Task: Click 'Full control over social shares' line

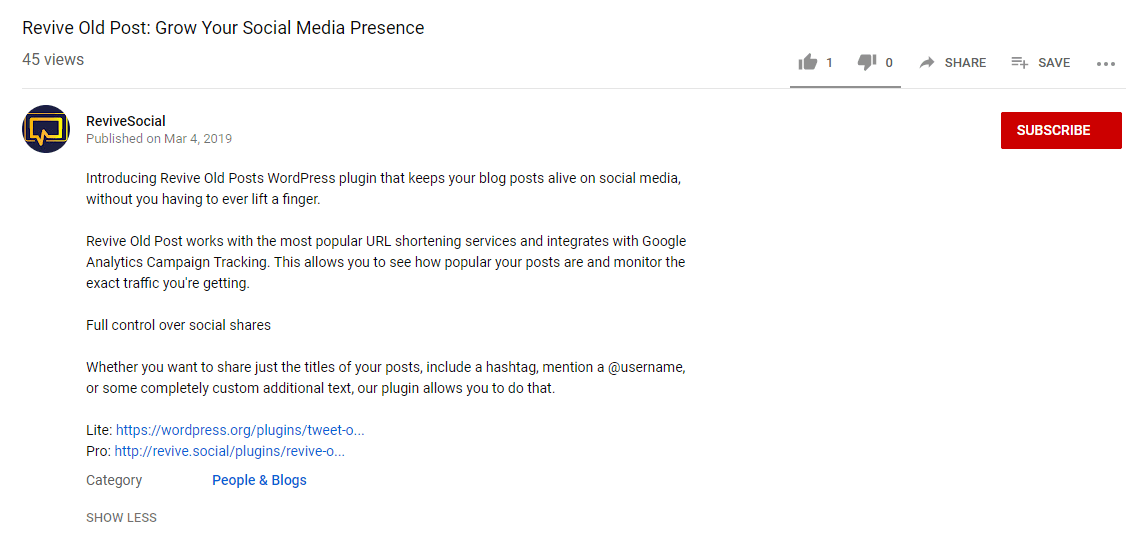Action: point(178,325)
